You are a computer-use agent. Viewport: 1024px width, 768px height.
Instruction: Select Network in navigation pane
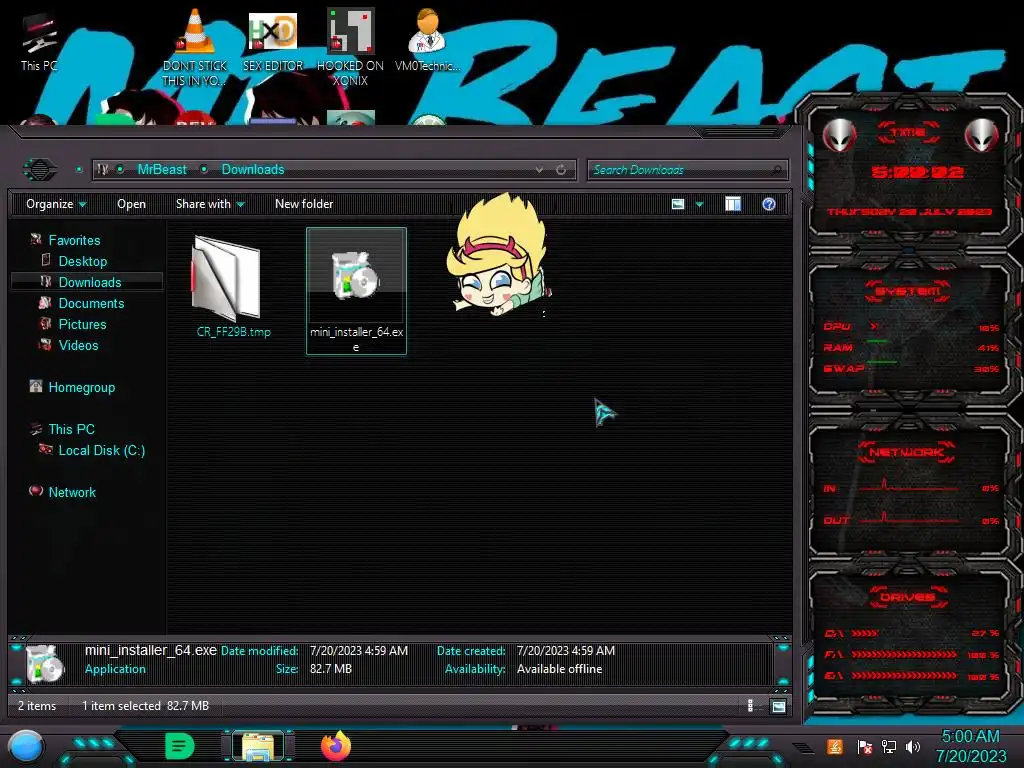click(72, 492)
